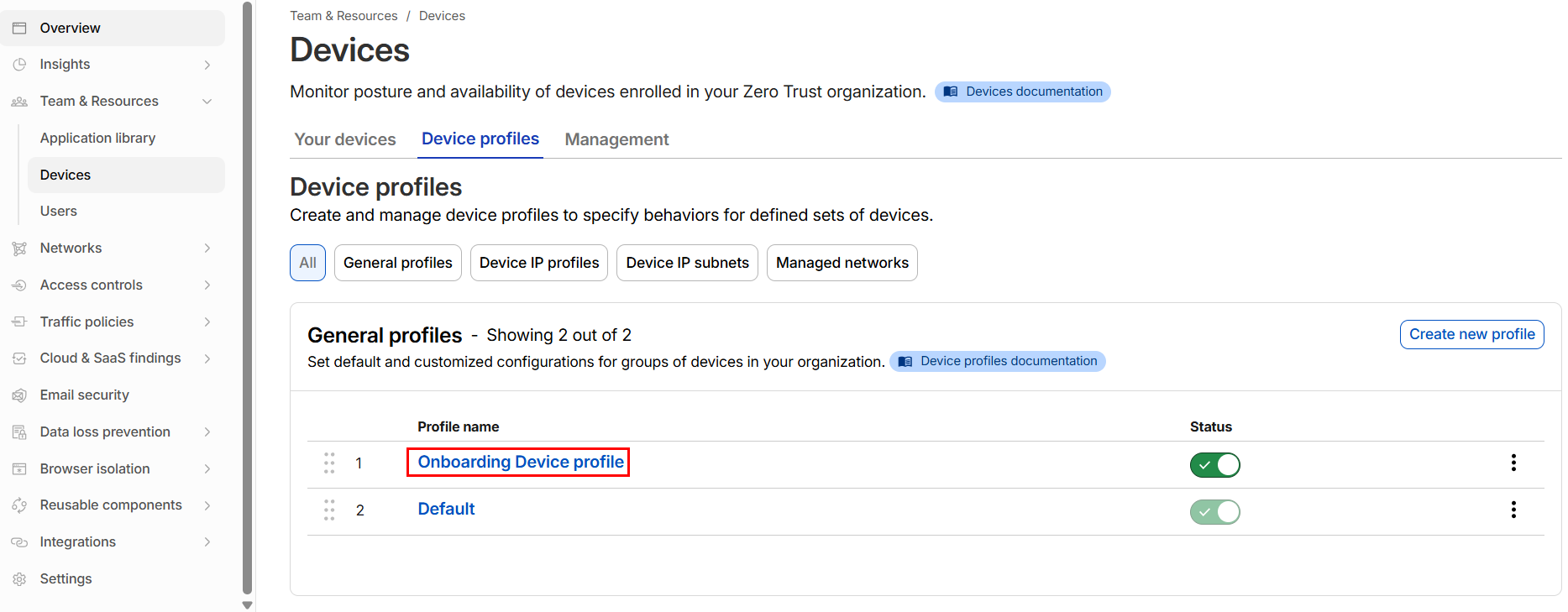Grab the drag handle for Default profile row
The width and height of the screenshot is (1568, 612).
(x=329, y=510)
